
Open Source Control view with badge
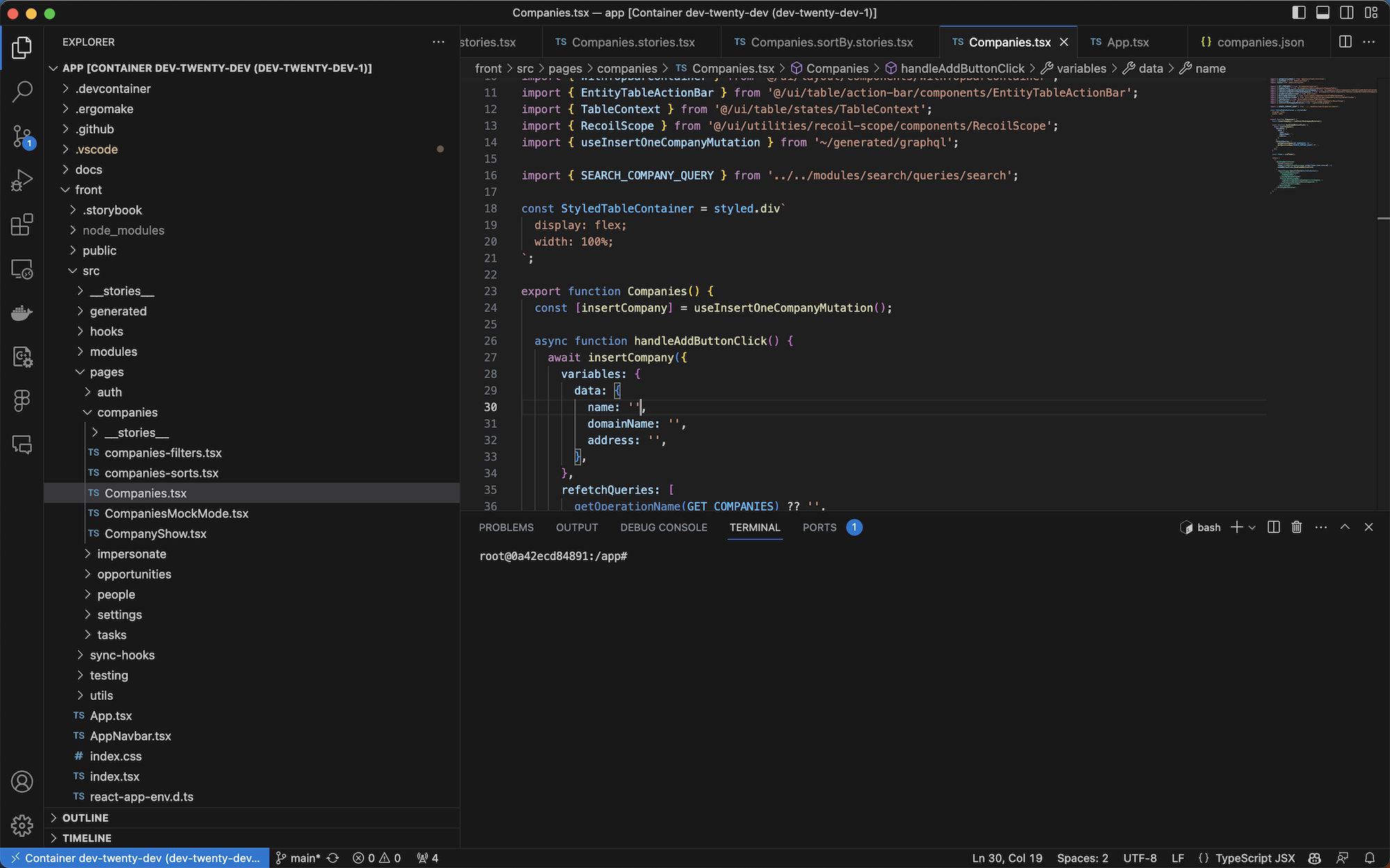(x=22, y=136)
